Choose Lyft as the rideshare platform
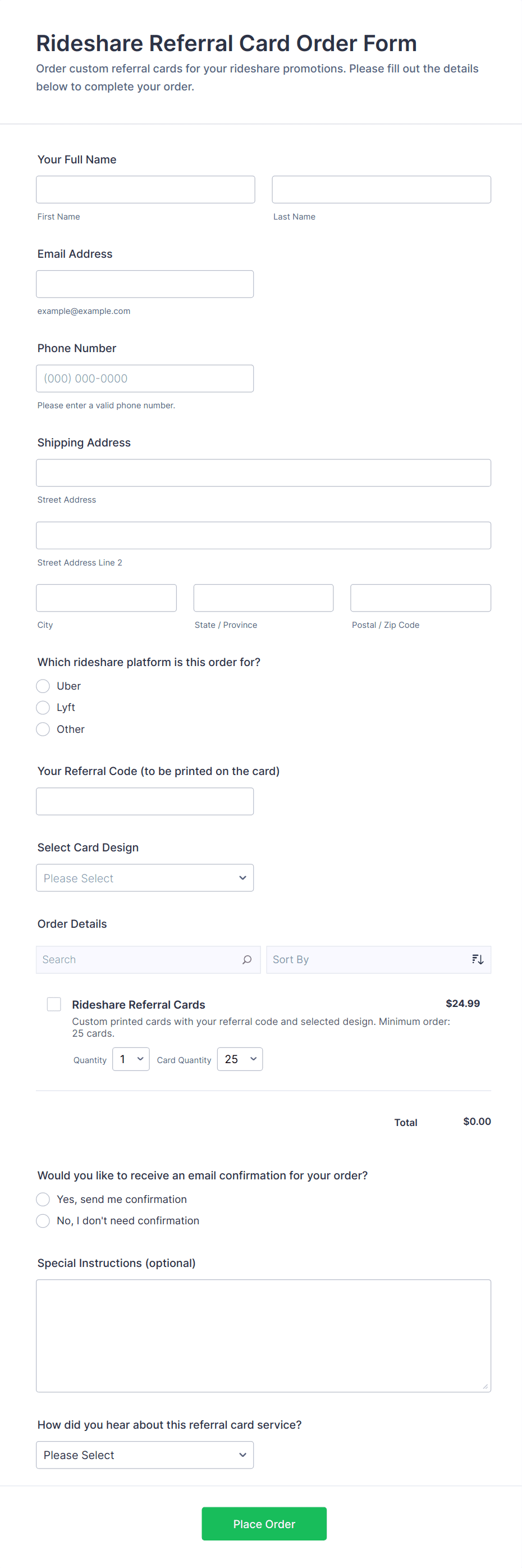The width and height of the screenshot is (522, 1568). tap(43, 707)
